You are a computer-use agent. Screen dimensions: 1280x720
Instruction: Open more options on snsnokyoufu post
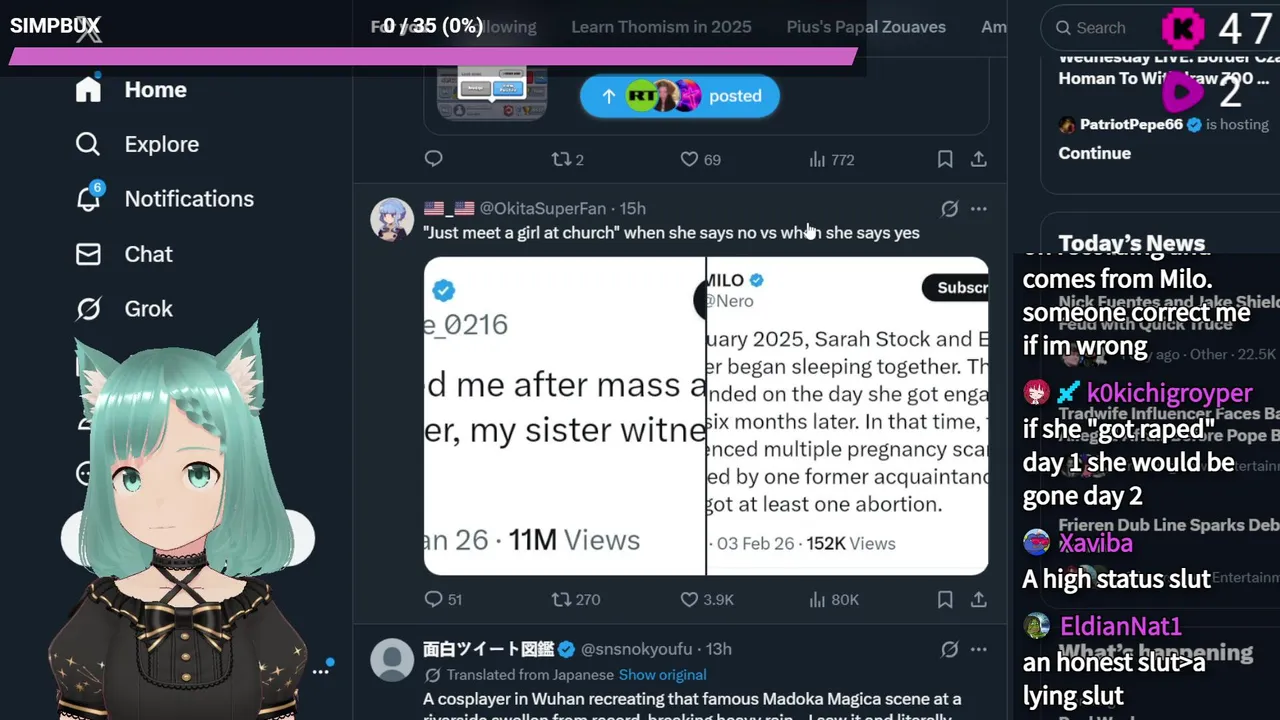coord(979,650)
